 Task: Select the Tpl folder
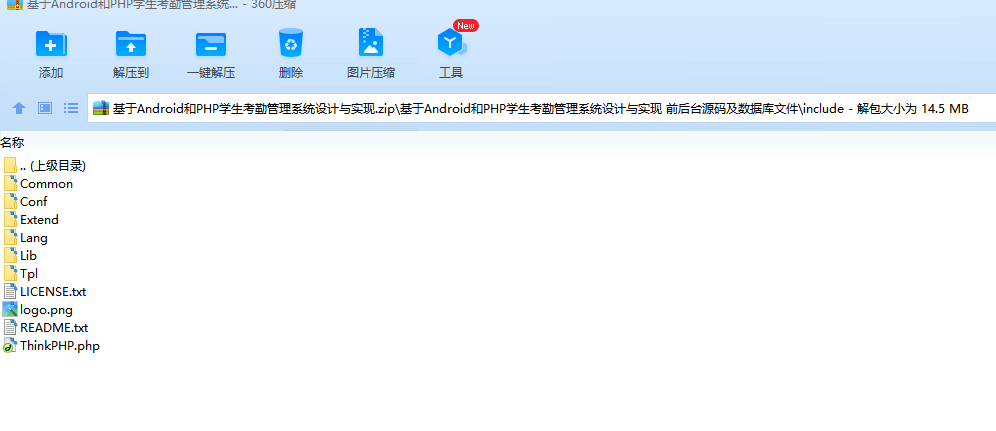click(x=21, y=274)
